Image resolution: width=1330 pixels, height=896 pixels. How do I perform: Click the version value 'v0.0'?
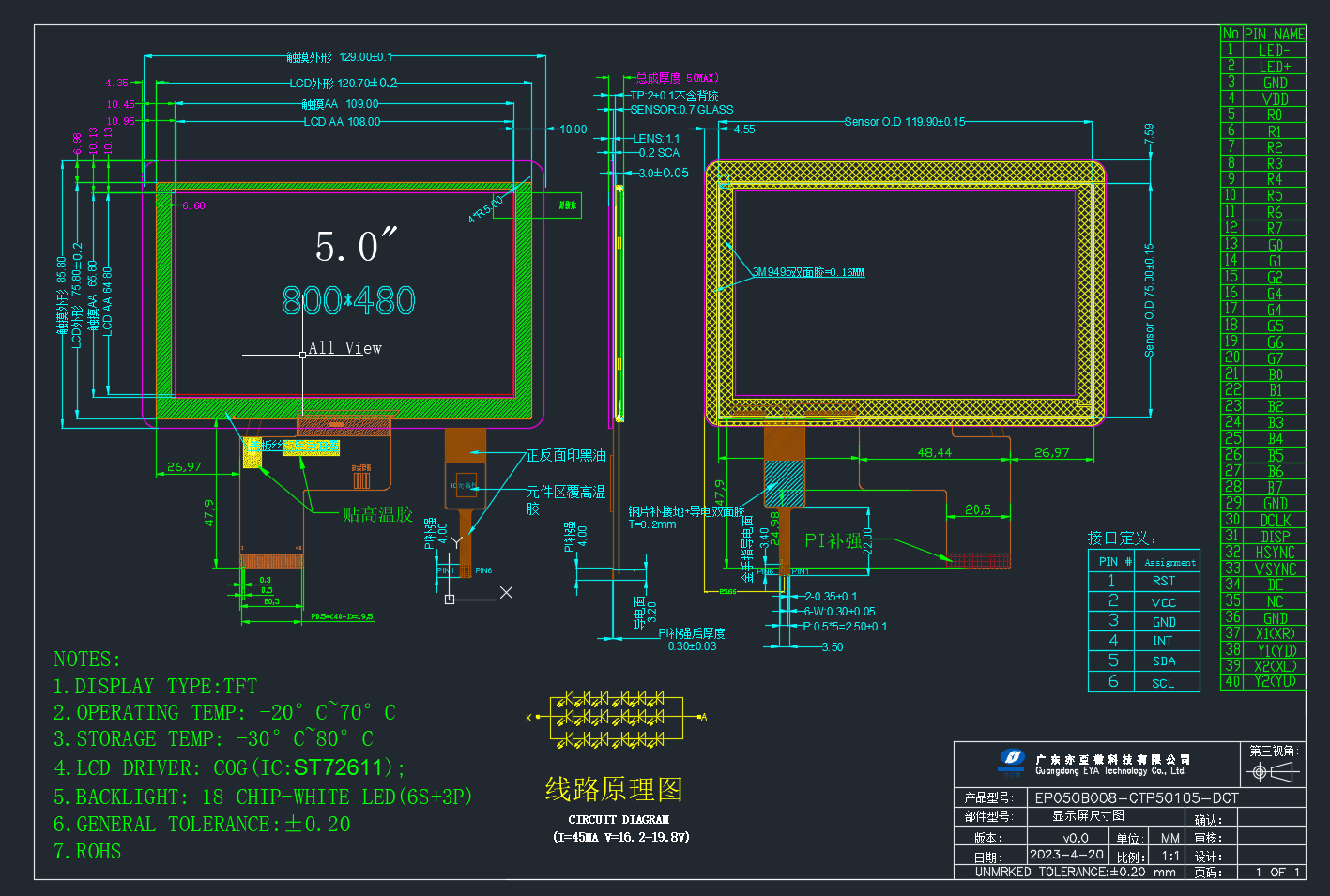click(1076, 838)
